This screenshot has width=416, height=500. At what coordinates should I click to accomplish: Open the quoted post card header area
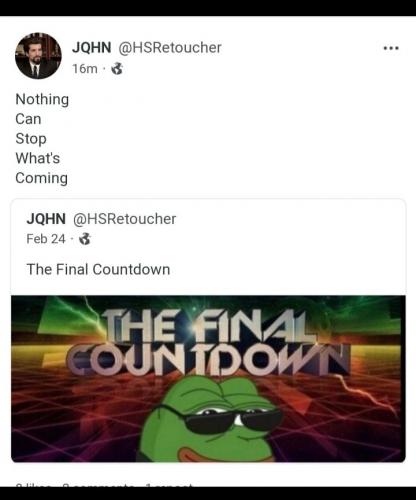pyautogui.click(x=208, y=229)
